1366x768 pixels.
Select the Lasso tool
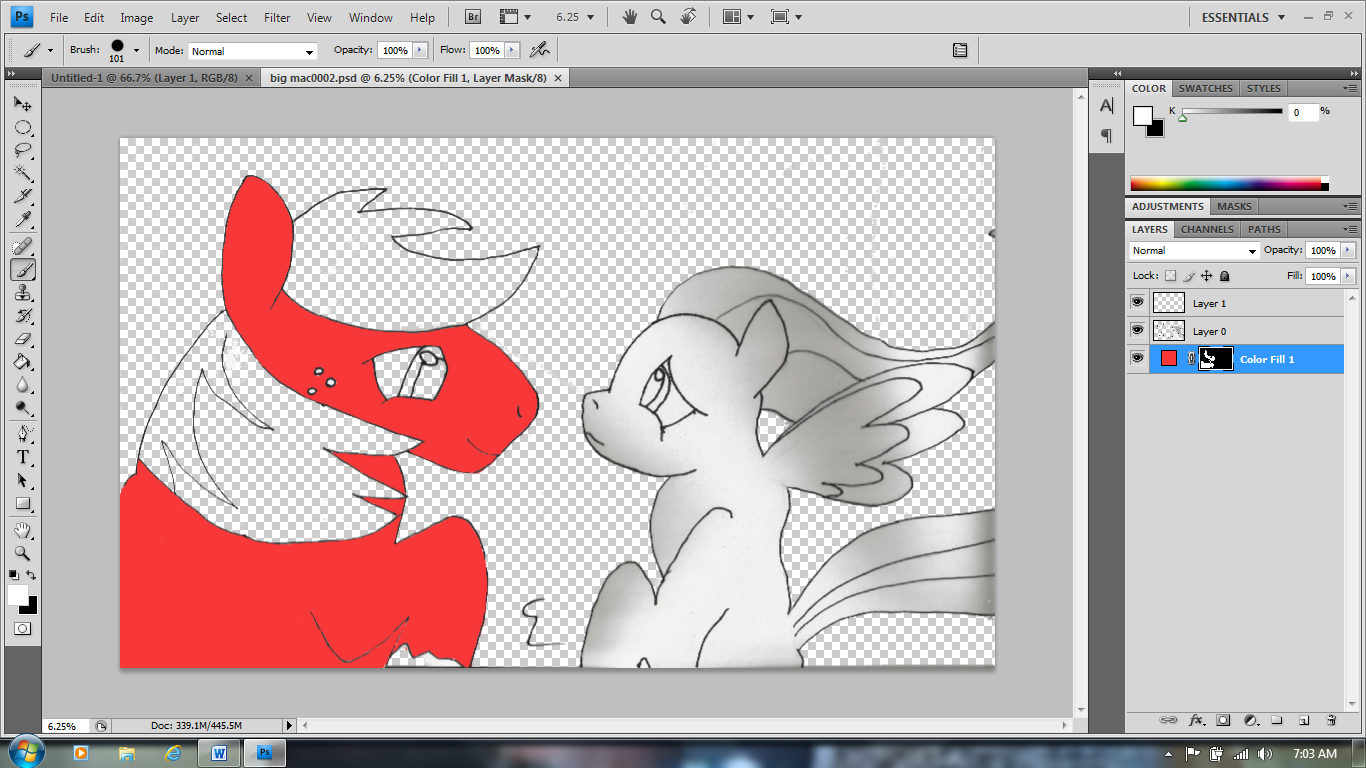[x=22, y=150]
